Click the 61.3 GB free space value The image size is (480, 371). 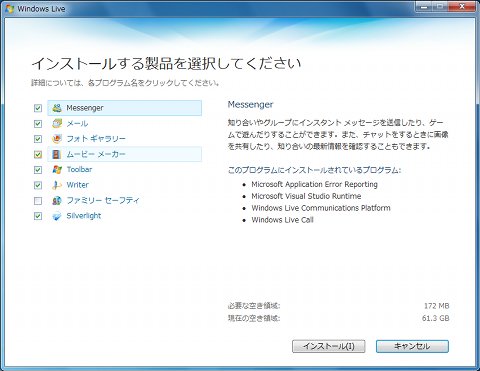coord(436,318)
